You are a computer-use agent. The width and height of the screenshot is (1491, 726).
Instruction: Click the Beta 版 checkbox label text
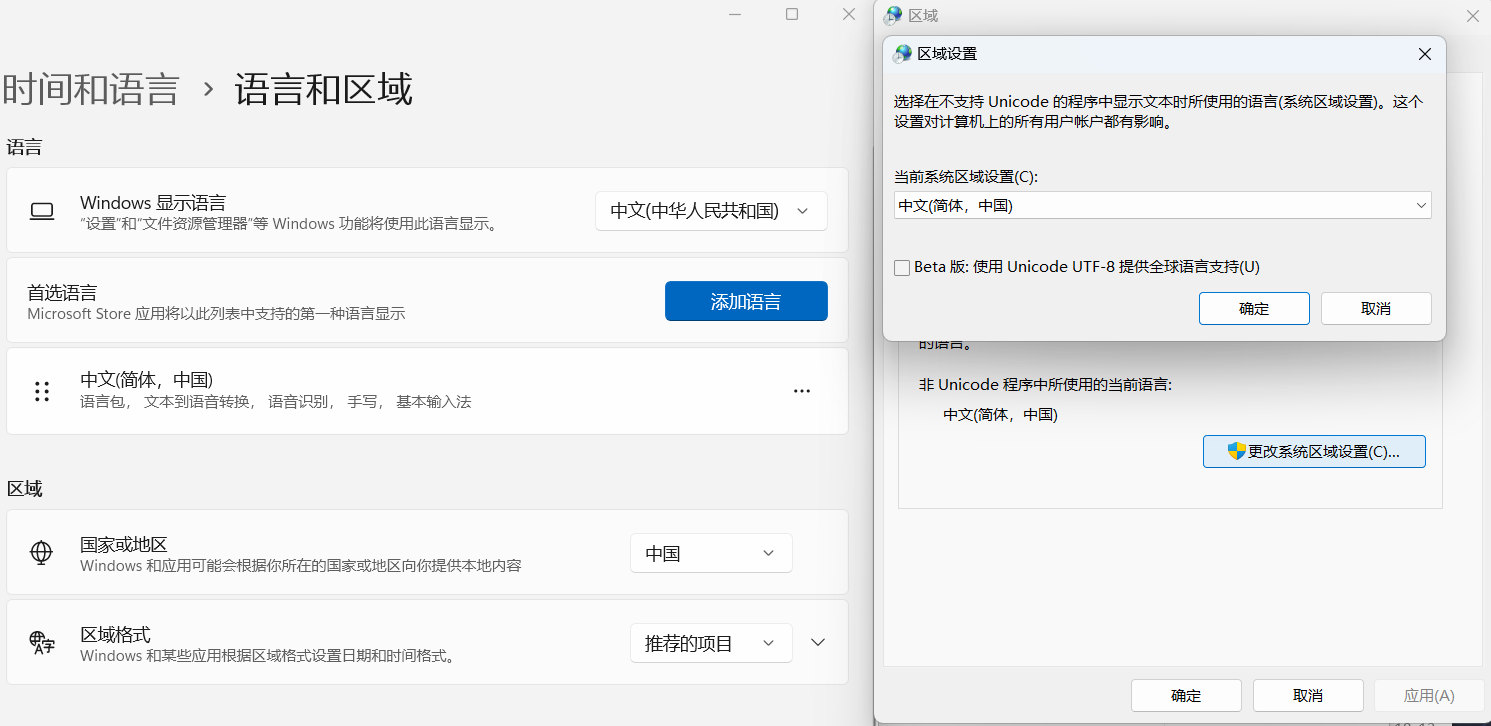point(1087,267)
